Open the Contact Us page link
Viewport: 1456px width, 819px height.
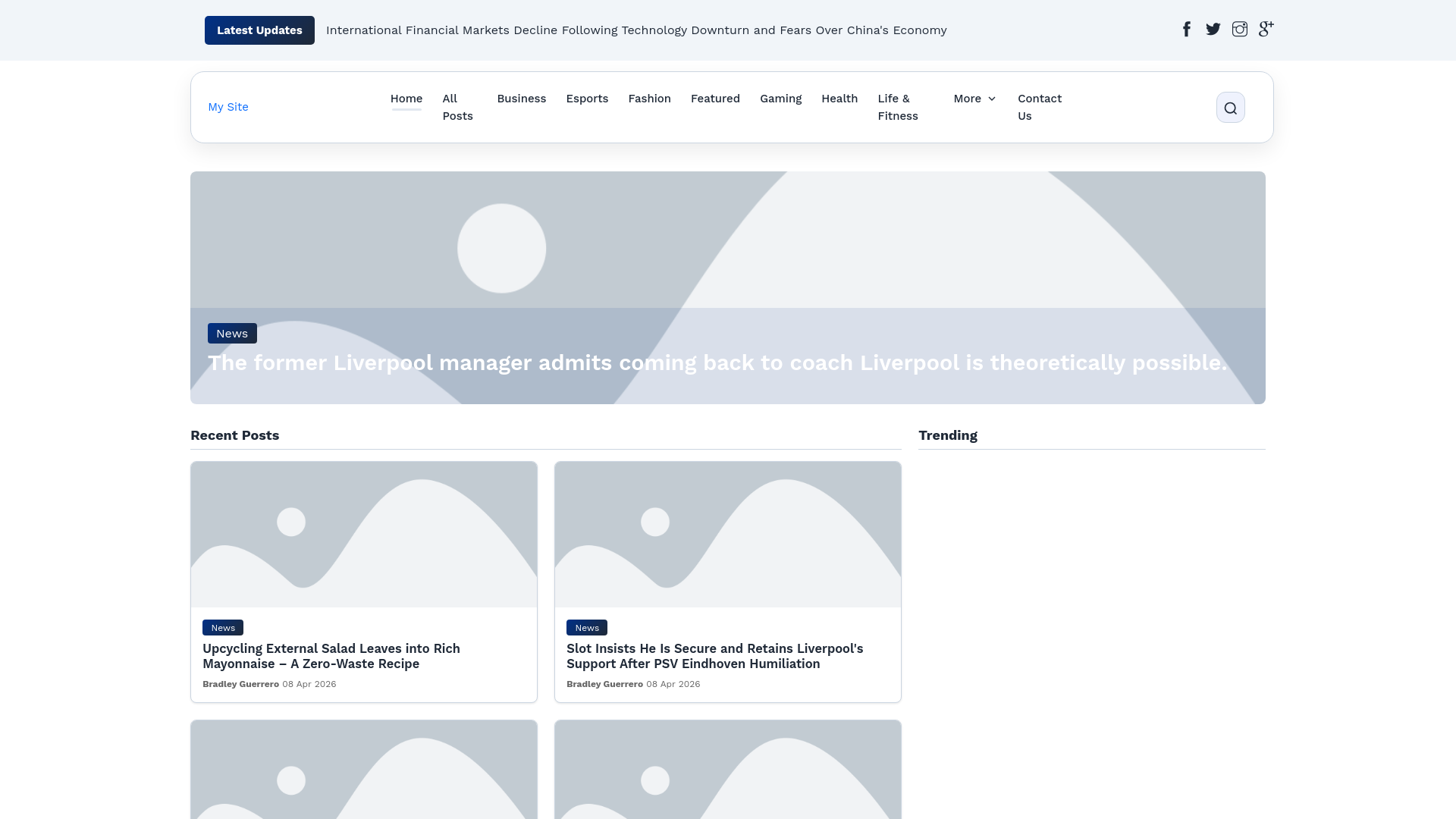(x=1039, y=108)
